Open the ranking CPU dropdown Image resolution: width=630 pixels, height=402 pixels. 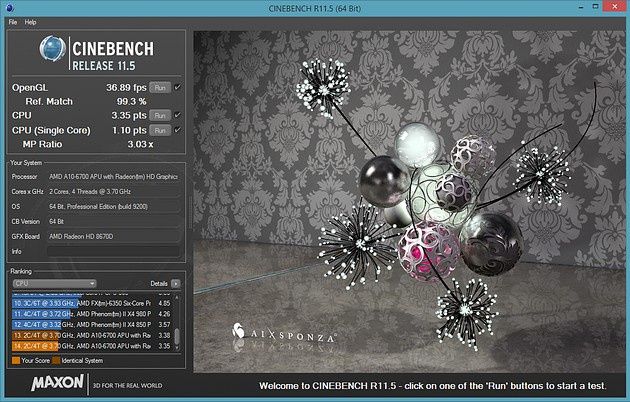(54, 284)
